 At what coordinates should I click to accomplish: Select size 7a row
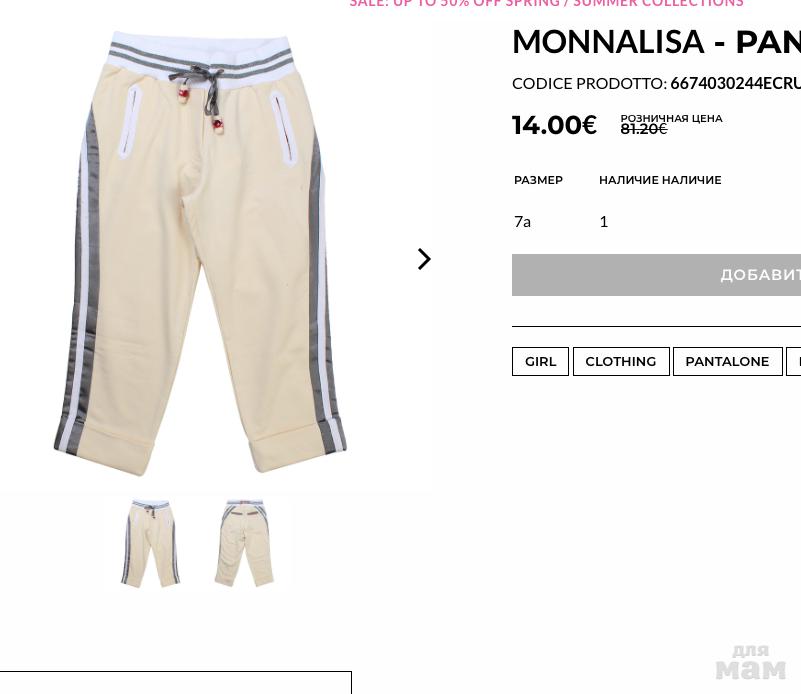pyautogui.click(x=656, y=222)
